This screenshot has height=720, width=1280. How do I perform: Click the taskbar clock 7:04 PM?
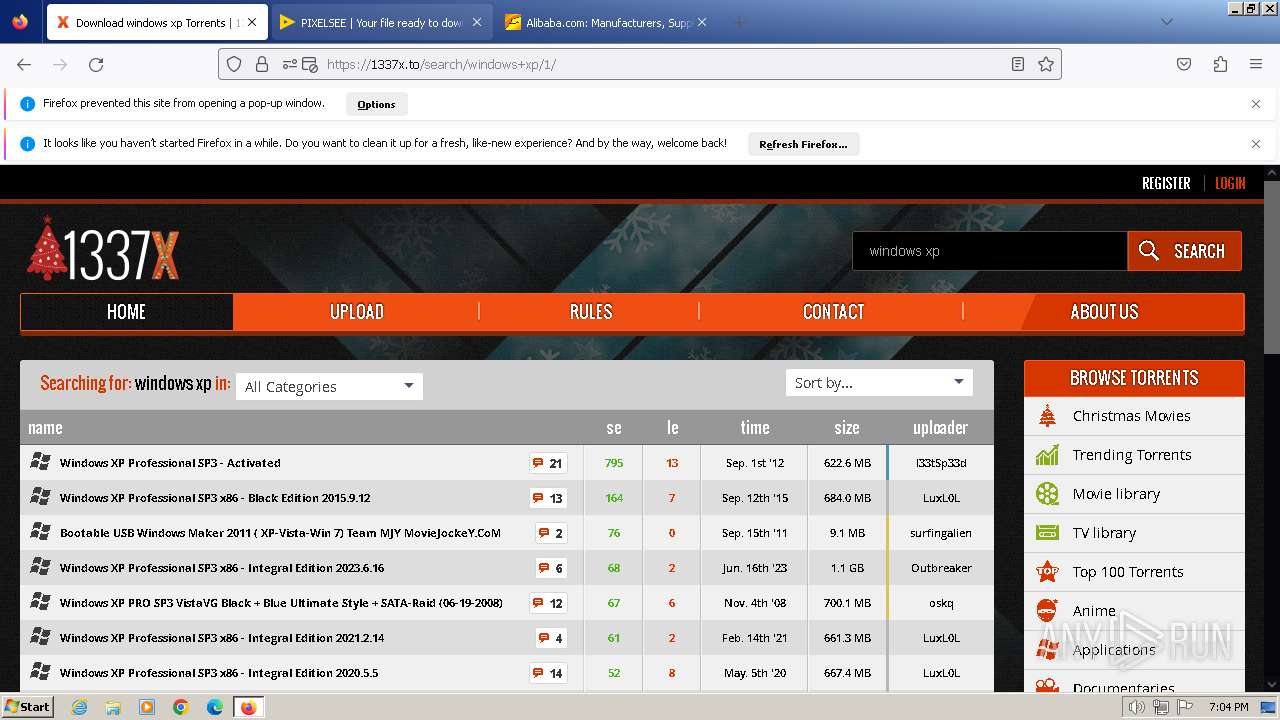1228,707
